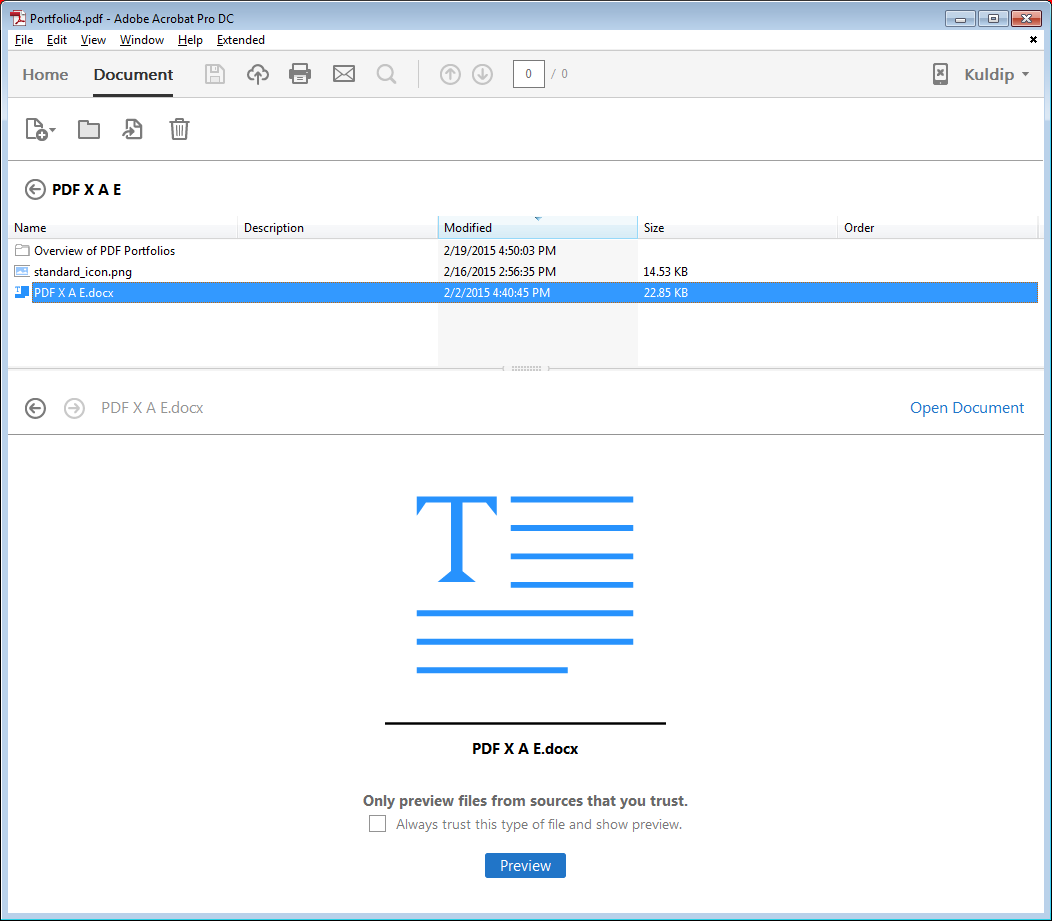Click the large text document preview graphic
Screen dimensions: 1052x921
pyautogui.click(x=525, y=584)
